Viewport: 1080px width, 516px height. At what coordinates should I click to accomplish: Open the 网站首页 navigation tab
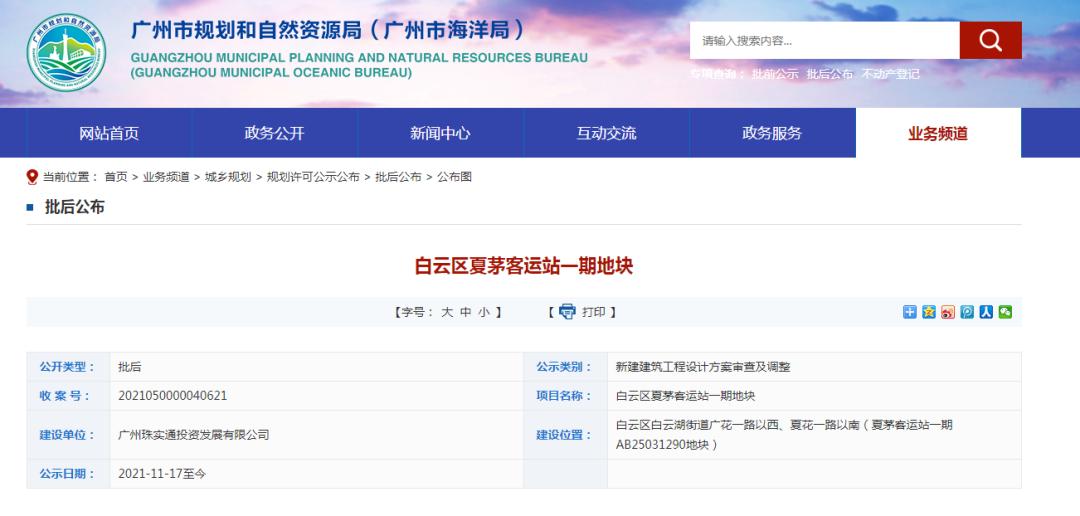(109, 133)
